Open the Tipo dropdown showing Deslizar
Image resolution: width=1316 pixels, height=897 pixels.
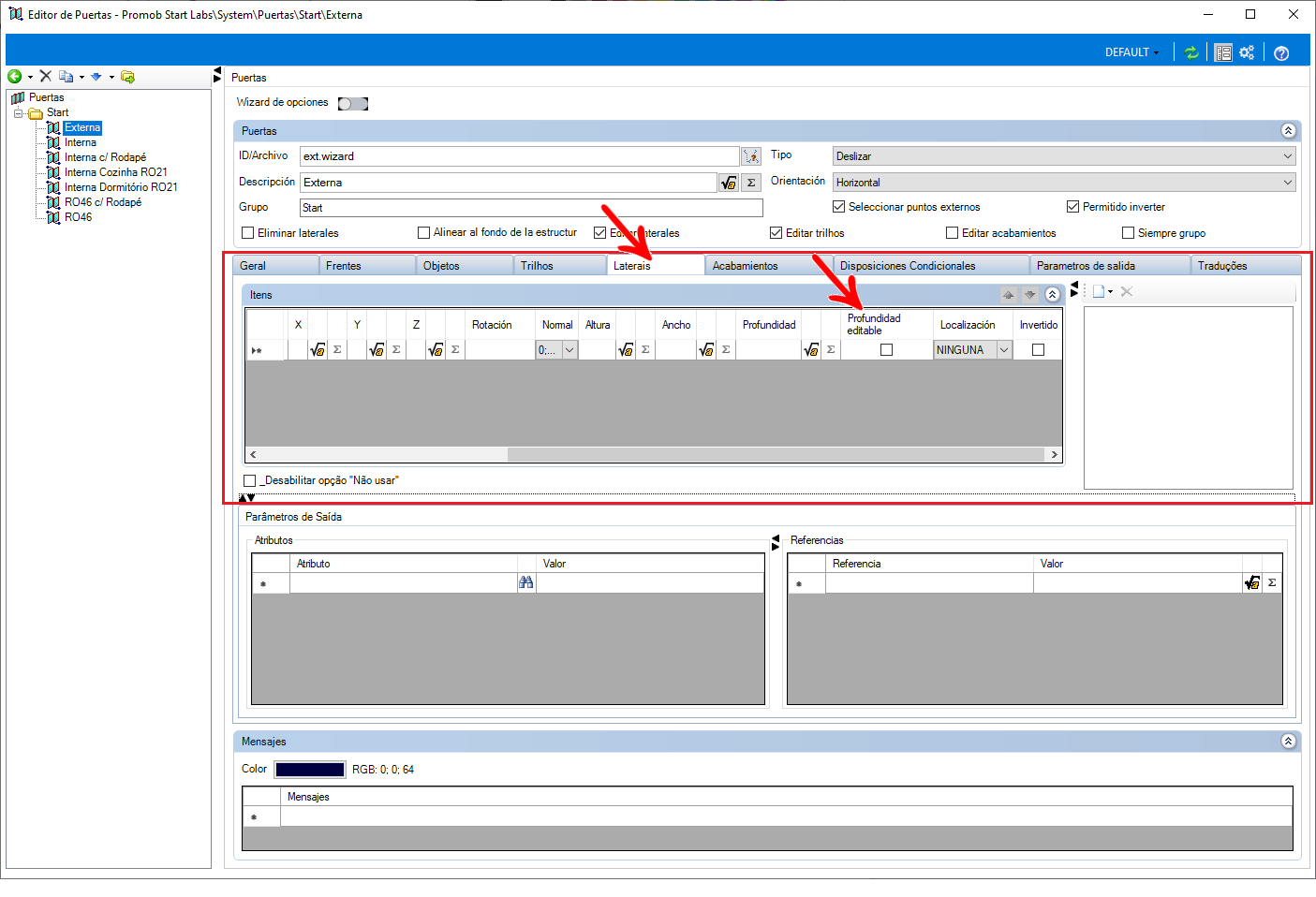1064,156
